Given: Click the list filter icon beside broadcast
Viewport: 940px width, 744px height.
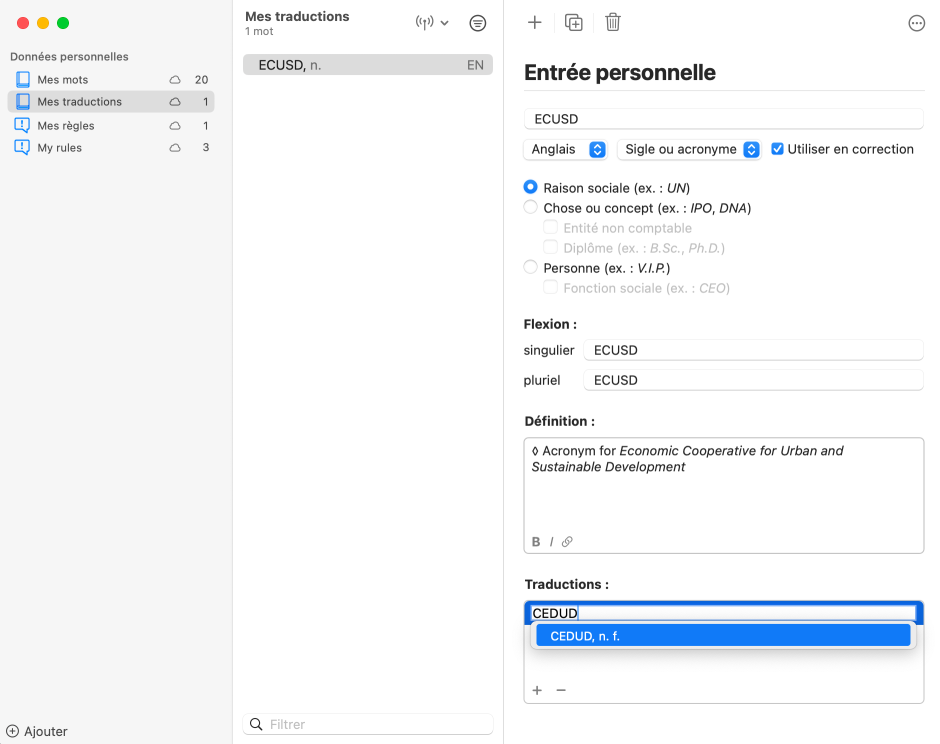Looking at the screenshot, I should coord(478,23).
